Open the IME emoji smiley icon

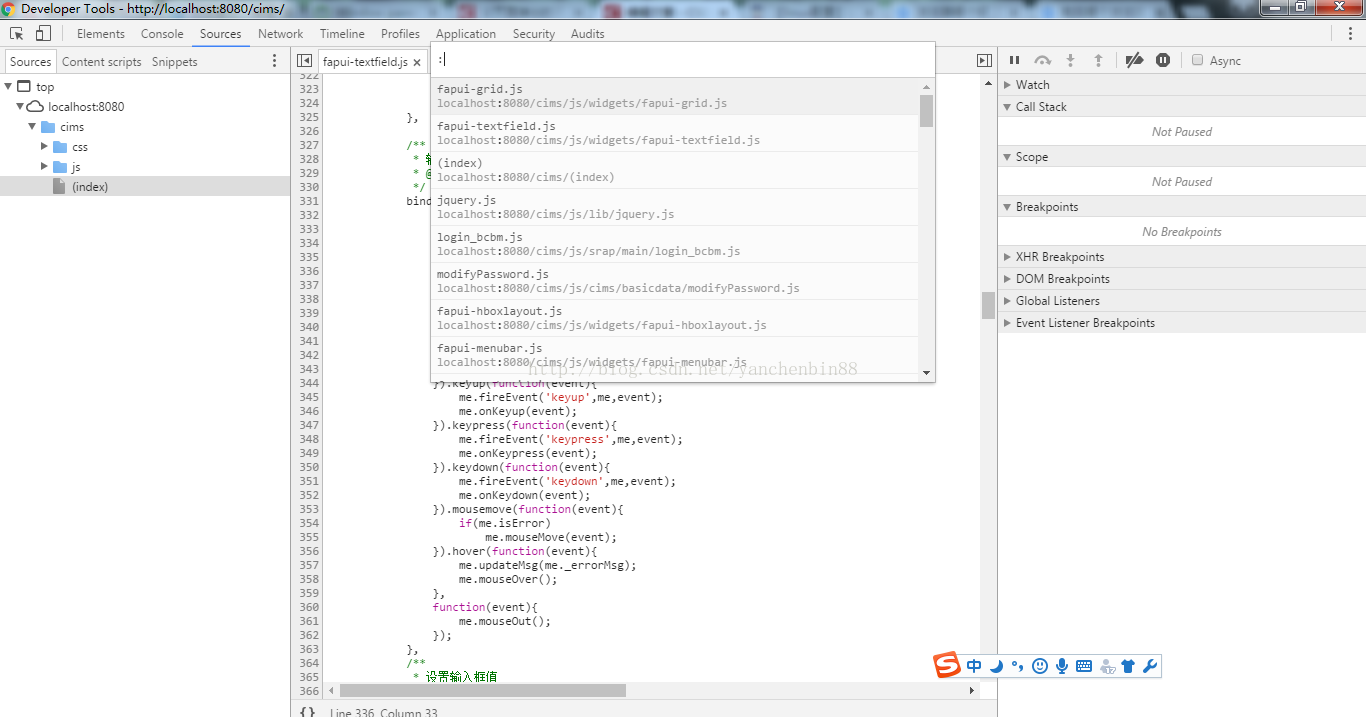tap(1040, 666)
